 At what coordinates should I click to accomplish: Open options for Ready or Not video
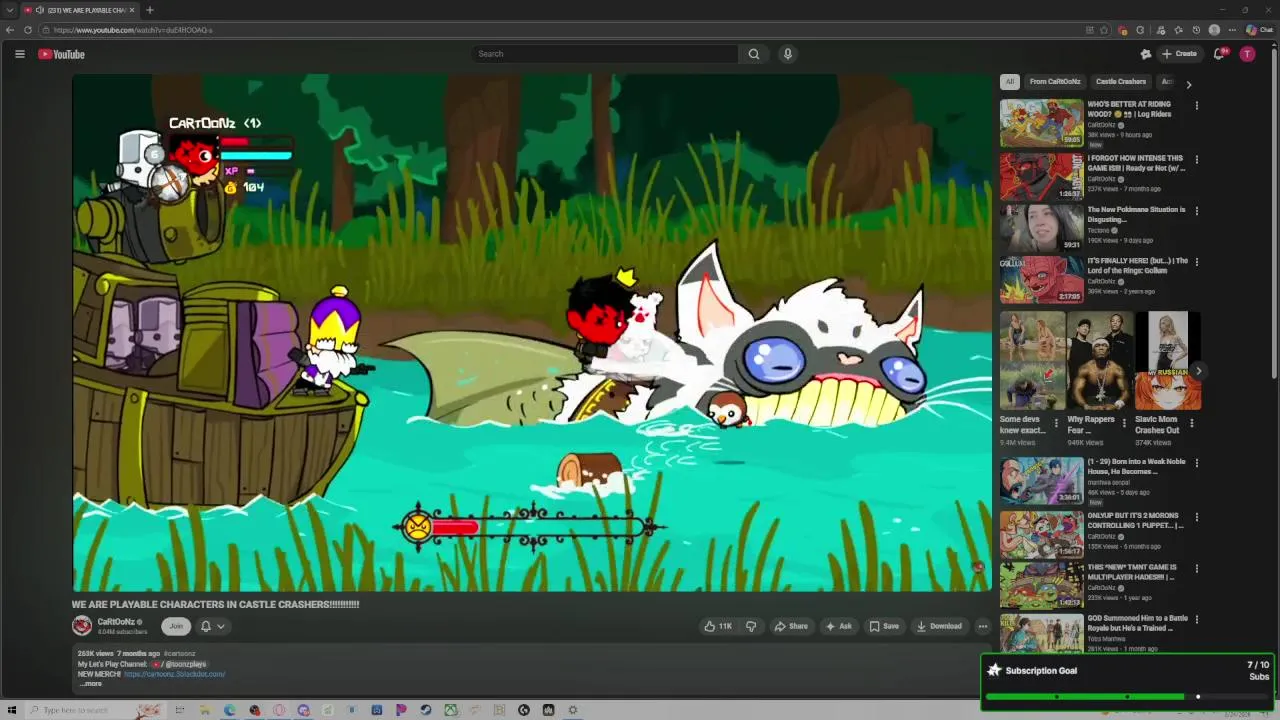[1196, 159]
